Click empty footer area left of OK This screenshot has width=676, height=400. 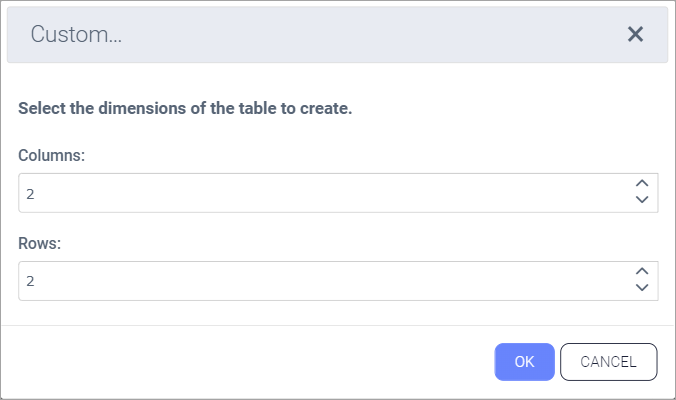click(250, 362)
